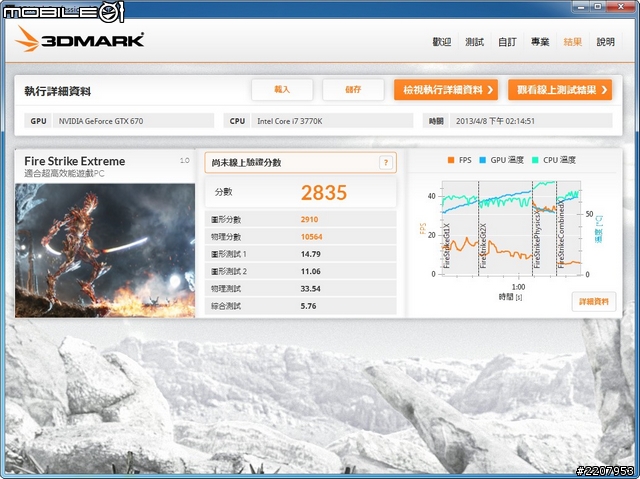Screen dimensions: 640x479
Task: Open the 說明 help tab
Action: click(x=605, y=42)
